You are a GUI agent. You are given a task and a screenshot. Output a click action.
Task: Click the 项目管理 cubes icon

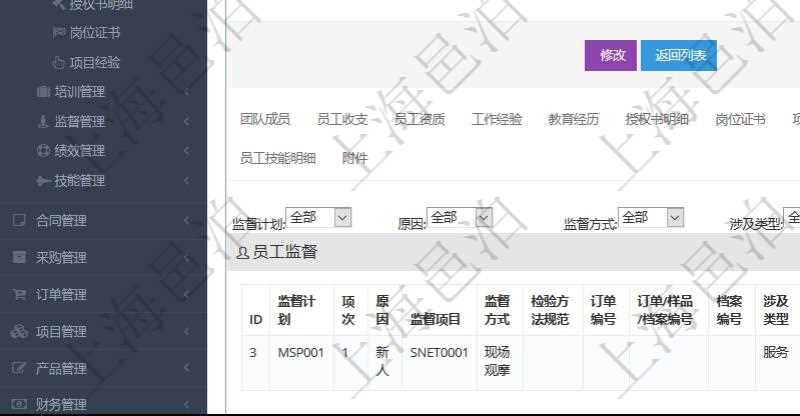tap(19, 331)
